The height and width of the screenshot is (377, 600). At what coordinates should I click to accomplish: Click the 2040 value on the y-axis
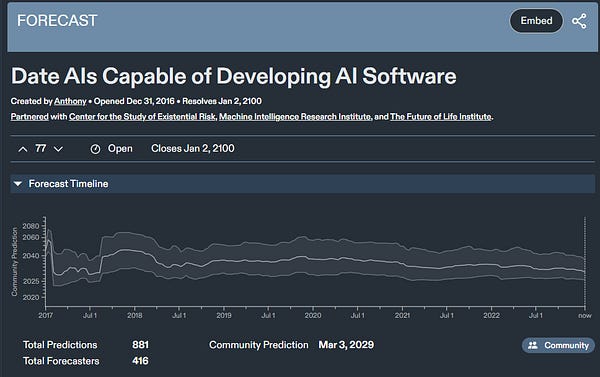31,256
